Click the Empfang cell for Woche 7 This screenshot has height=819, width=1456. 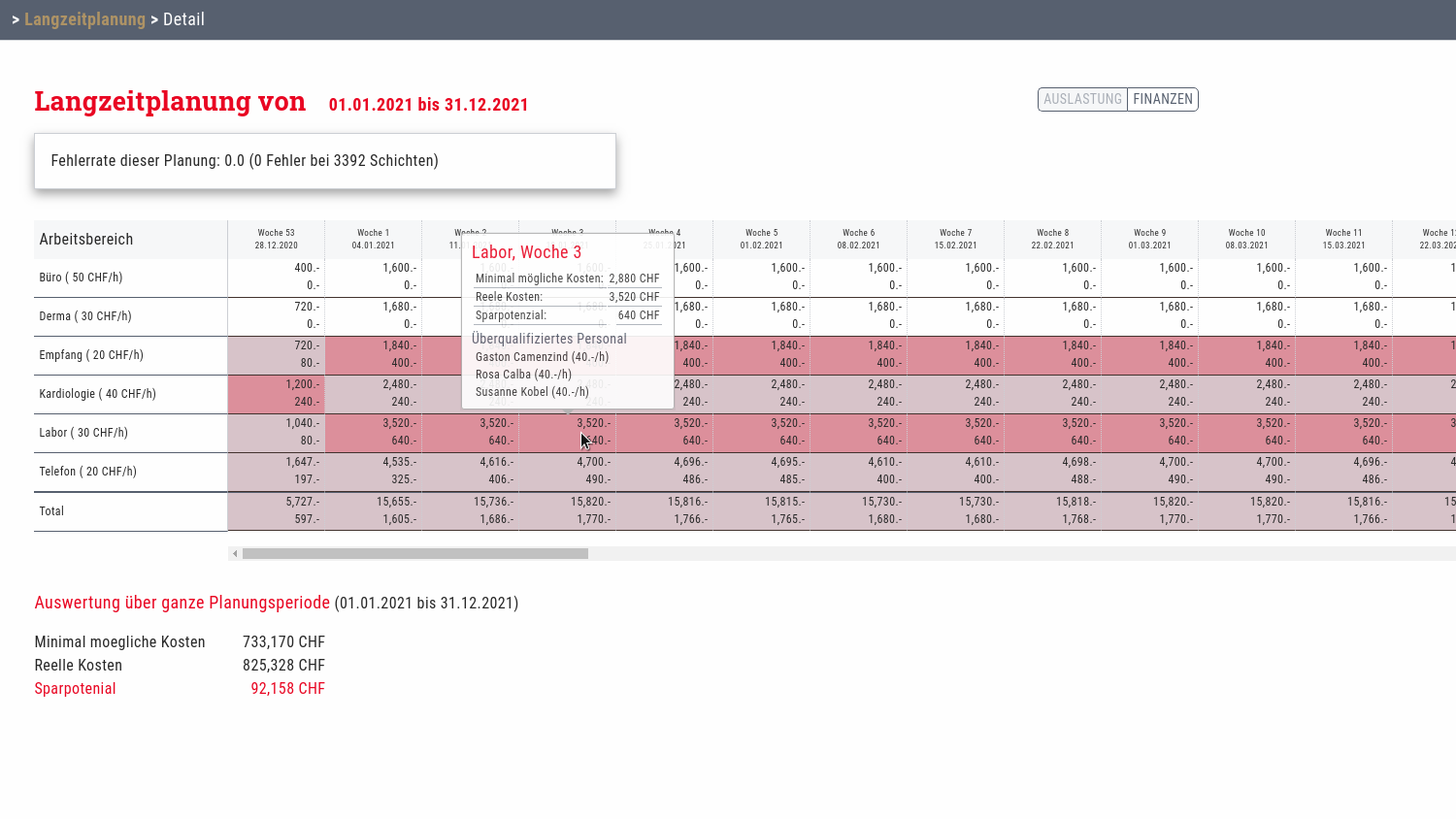tap(955, 355)
